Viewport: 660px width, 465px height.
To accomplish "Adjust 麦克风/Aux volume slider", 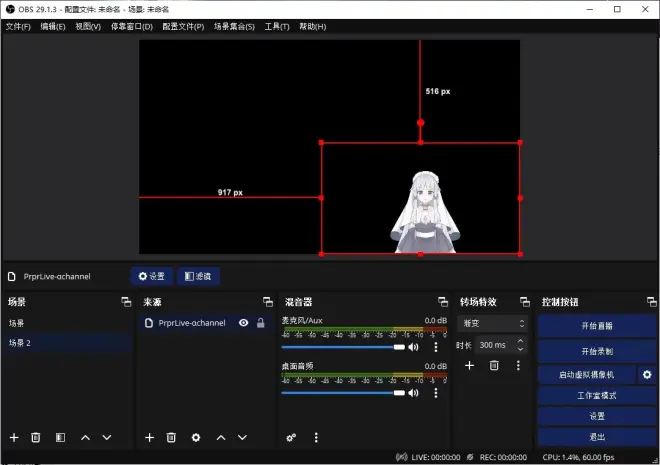I will coord(343,347).
